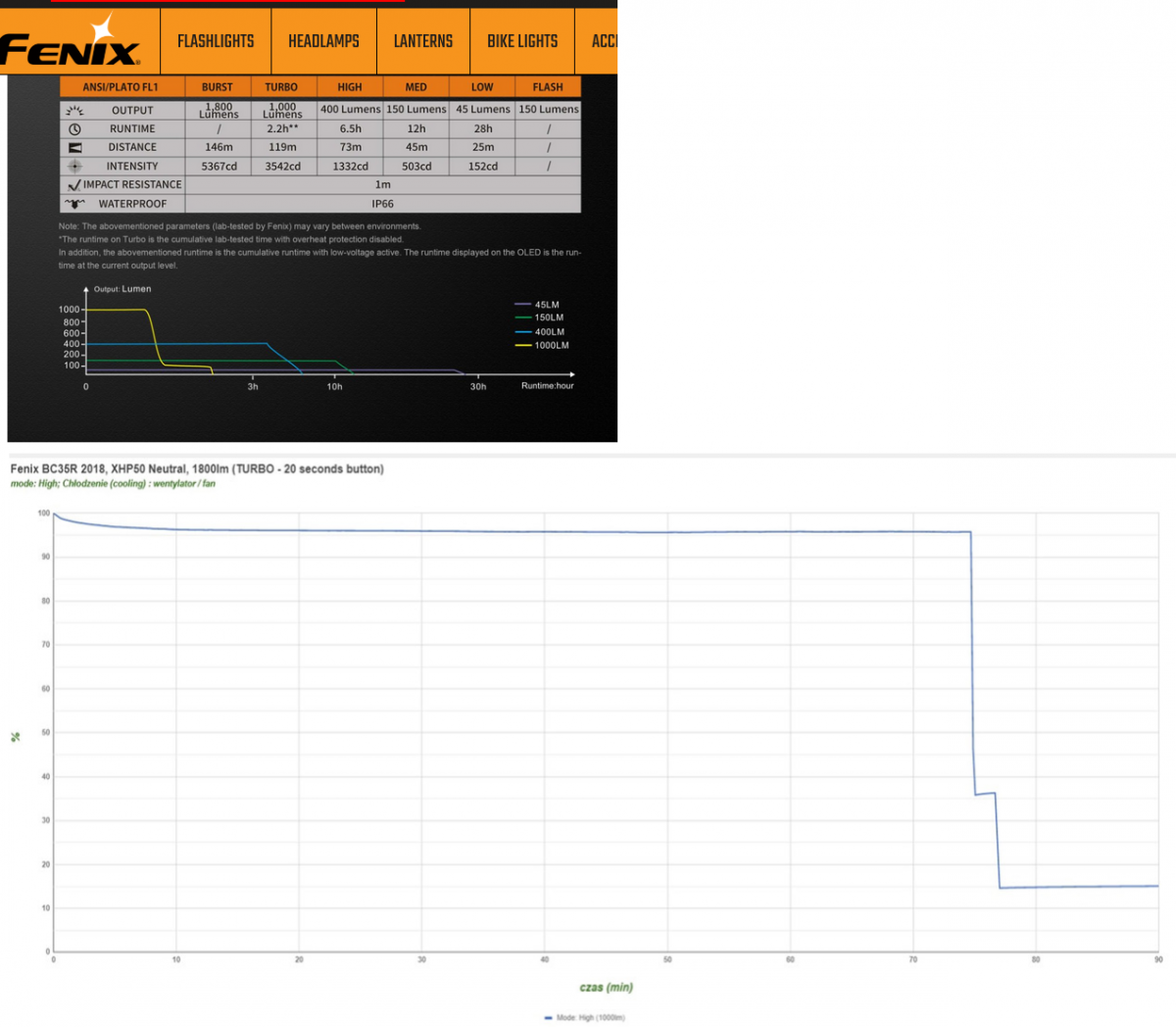Open the LANTERNS menu
Image resolution: width=1176 pixels, height=1027 pixels.
[423, 41]
